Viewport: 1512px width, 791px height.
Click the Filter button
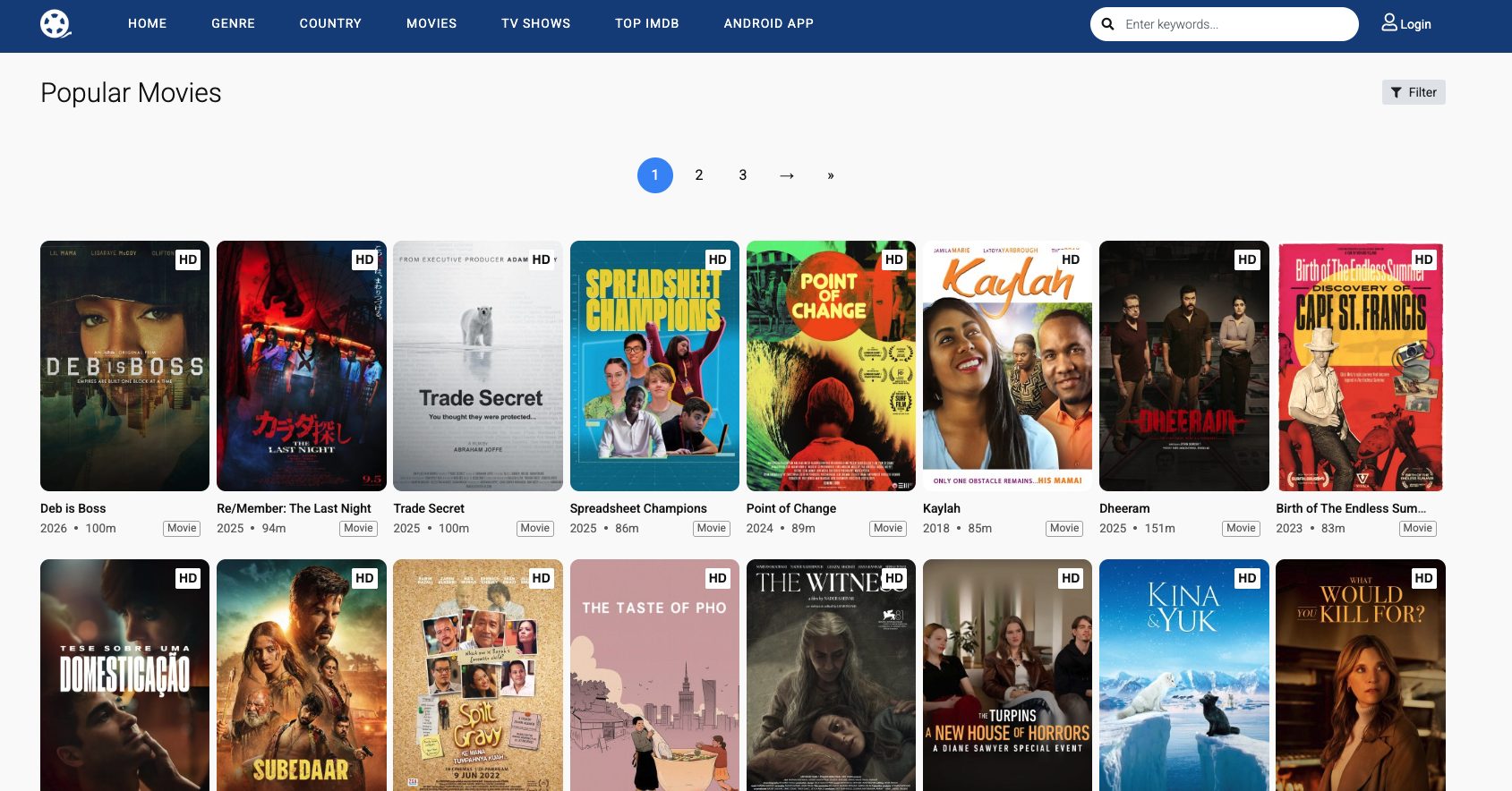point(1414,92)
